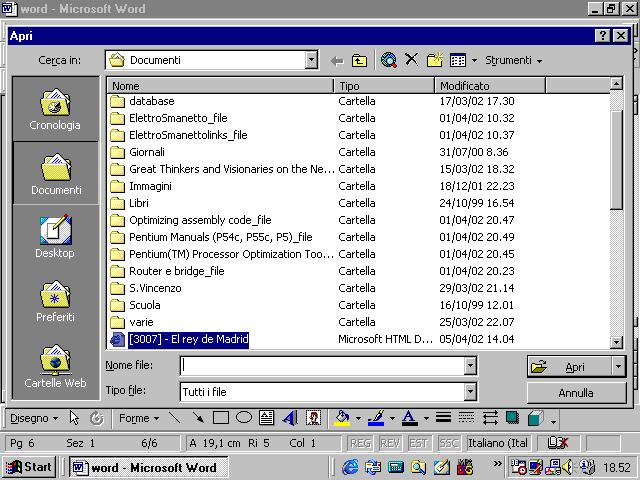Click the volume speaker tray icon
640x480 pixels.
click(568, 467)
